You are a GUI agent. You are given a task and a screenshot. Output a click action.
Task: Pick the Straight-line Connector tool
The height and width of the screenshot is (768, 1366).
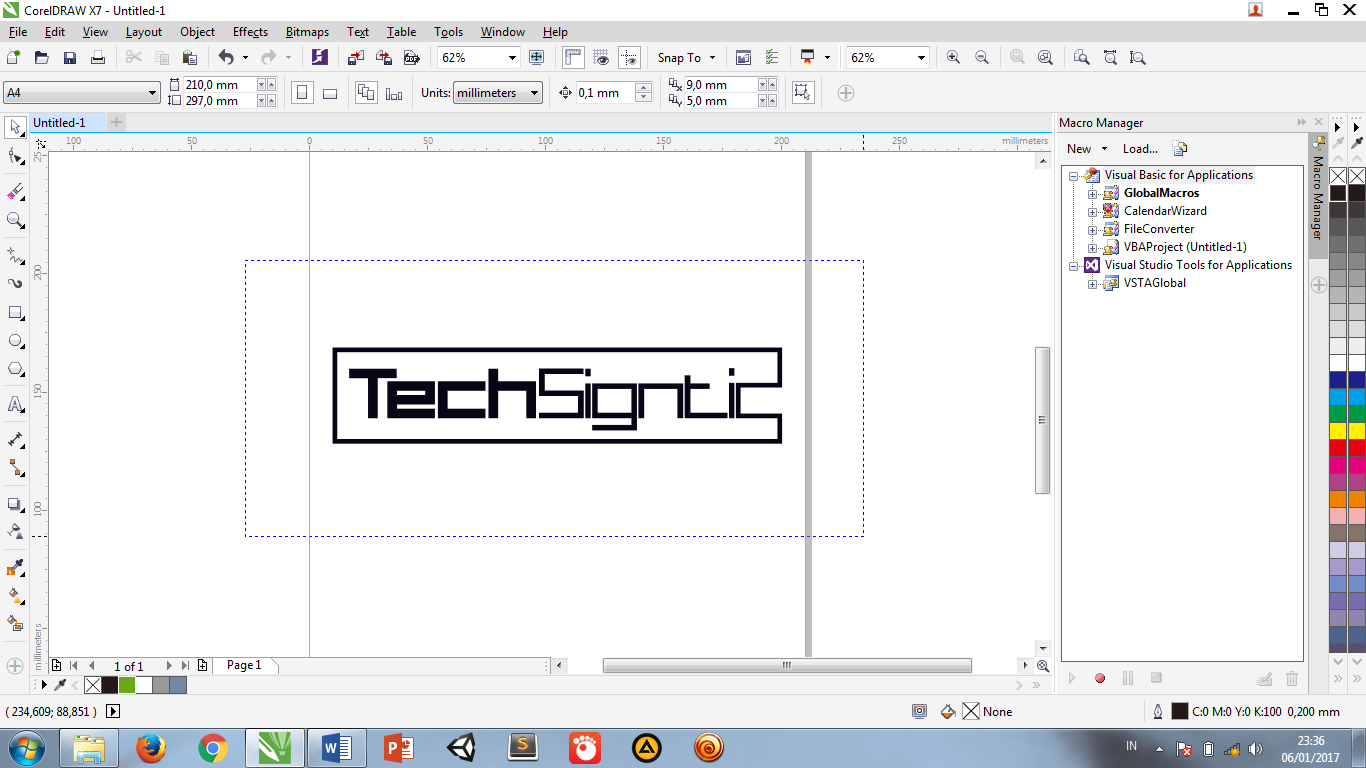pyautogui.click(x=15, y=467)
